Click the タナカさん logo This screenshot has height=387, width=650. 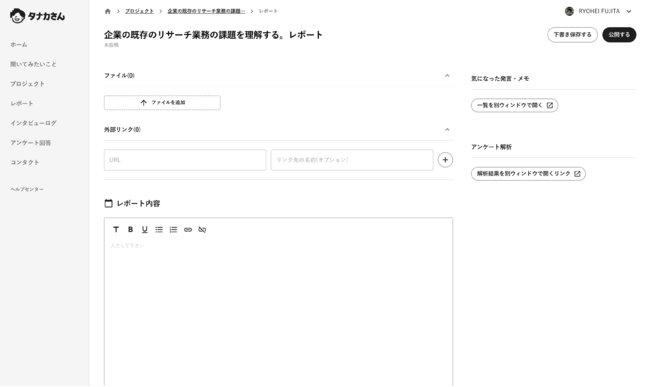(x=37, y=16)
